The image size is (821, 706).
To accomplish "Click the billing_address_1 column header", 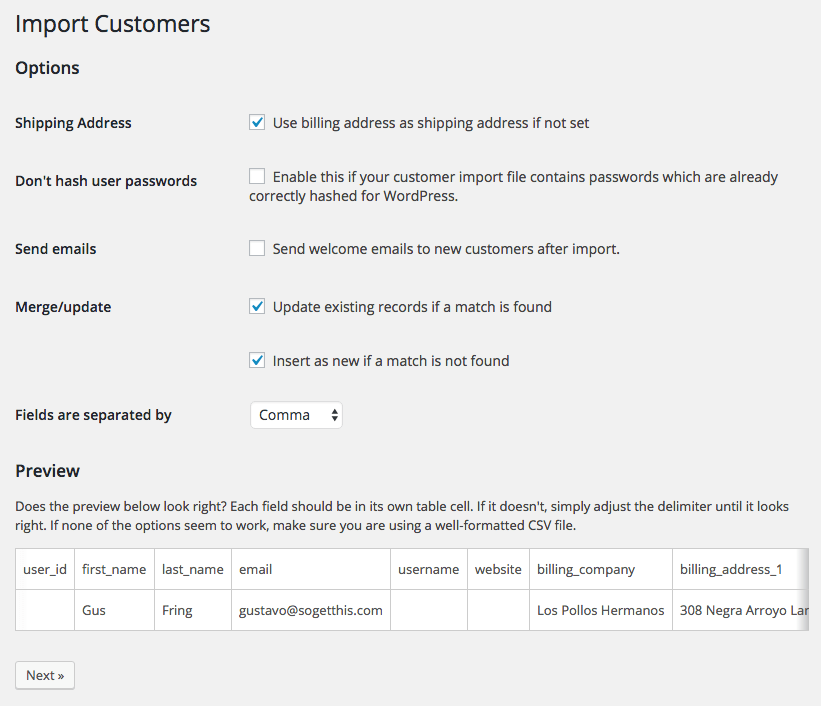I will (x=740, y=569).
